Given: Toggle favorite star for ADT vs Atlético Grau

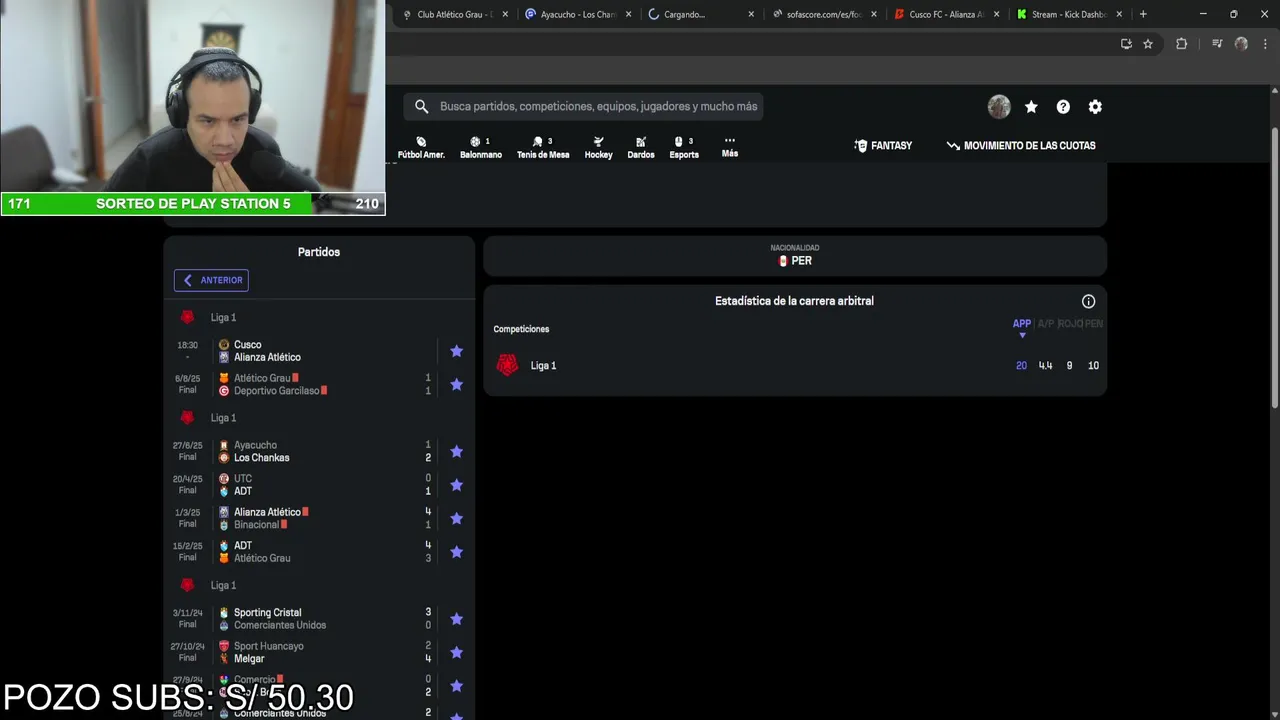Looking at the screenshot, I should 456,552.
